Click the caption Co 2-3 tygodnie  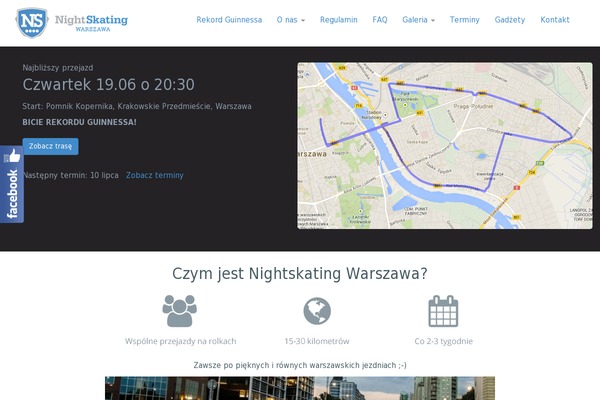(x=443, y=341)
